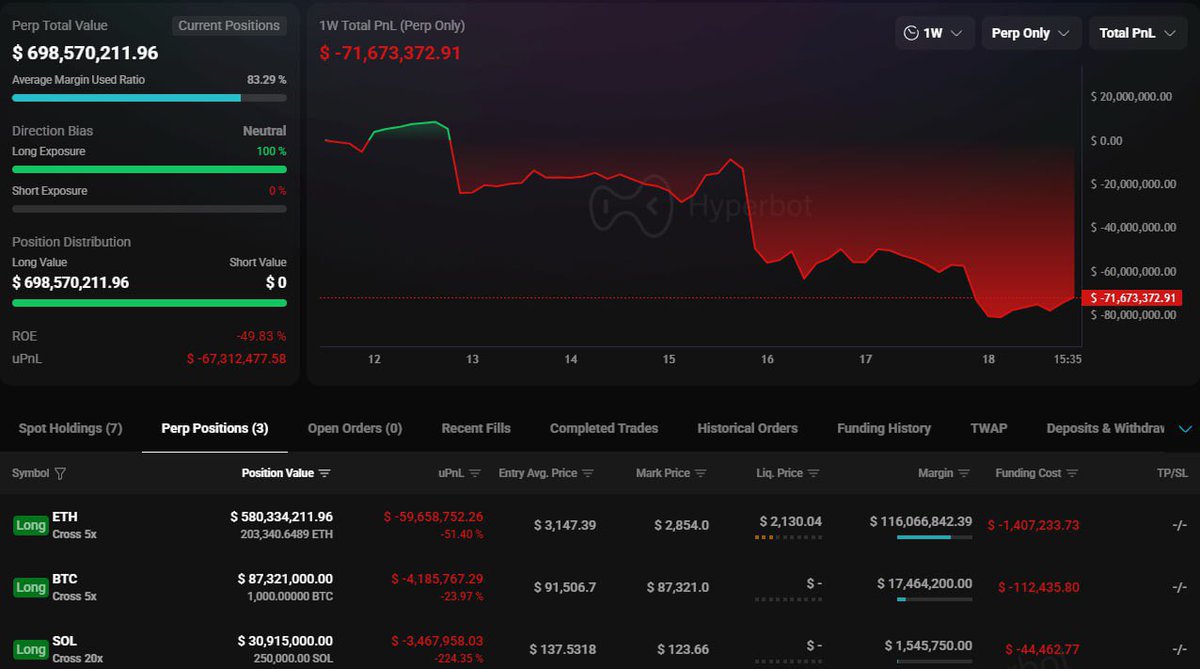1200x669 pixels.
Task: Open the Perp Only dropdown
Action: [x=1031, y=32]
